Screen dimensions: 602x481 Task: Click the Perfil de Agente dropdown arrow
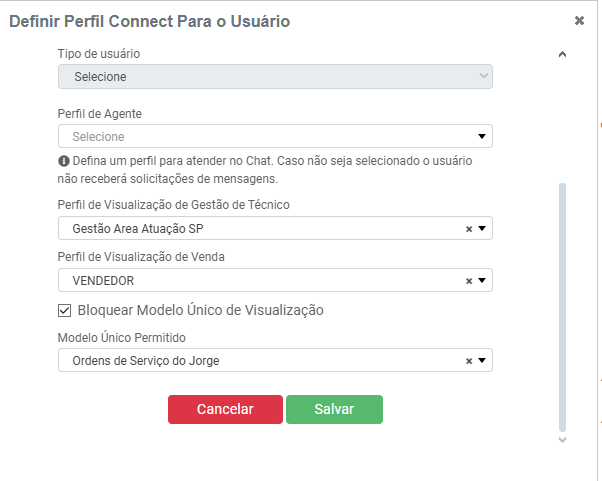(481, 137)
